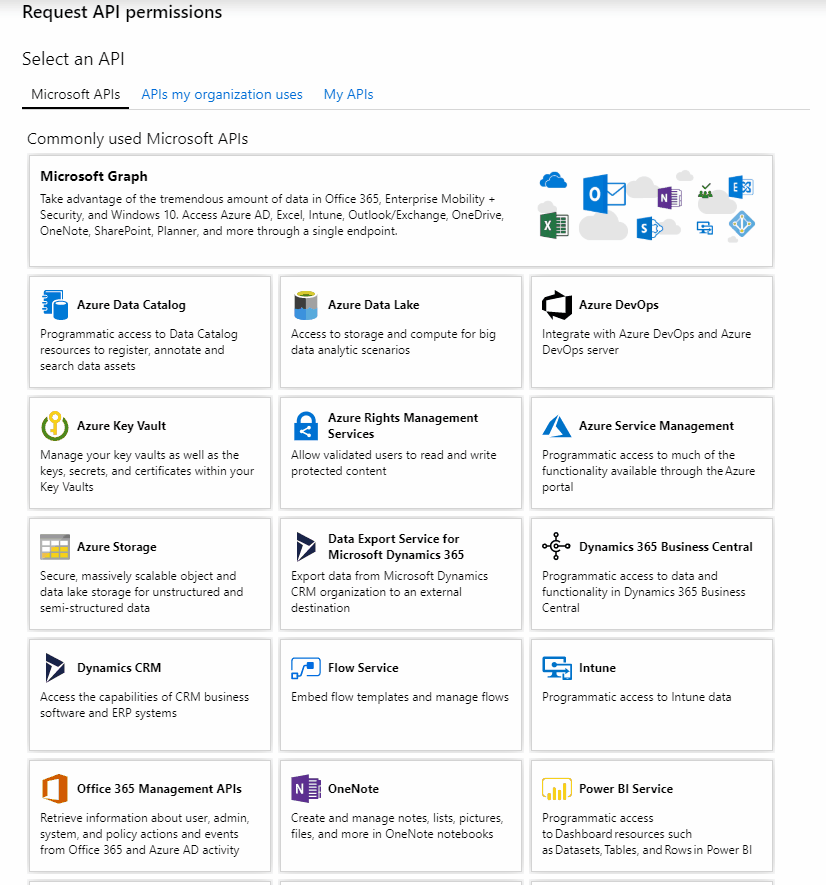Screen dimensions: 826x885
Task: Click the "Select an API" heading
Action: pyautogui.click(x=73, y=59)
